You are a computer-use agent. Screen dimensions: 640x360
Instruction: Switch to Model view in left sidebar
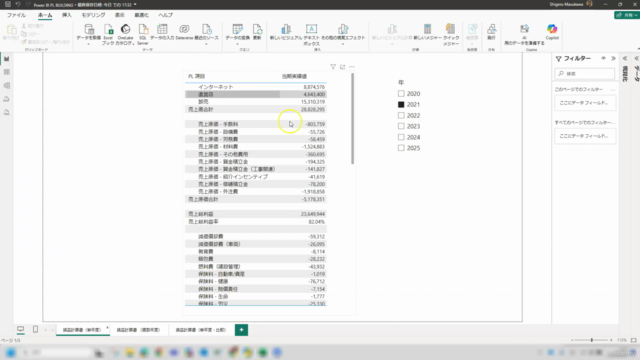[x=7, y=86]
